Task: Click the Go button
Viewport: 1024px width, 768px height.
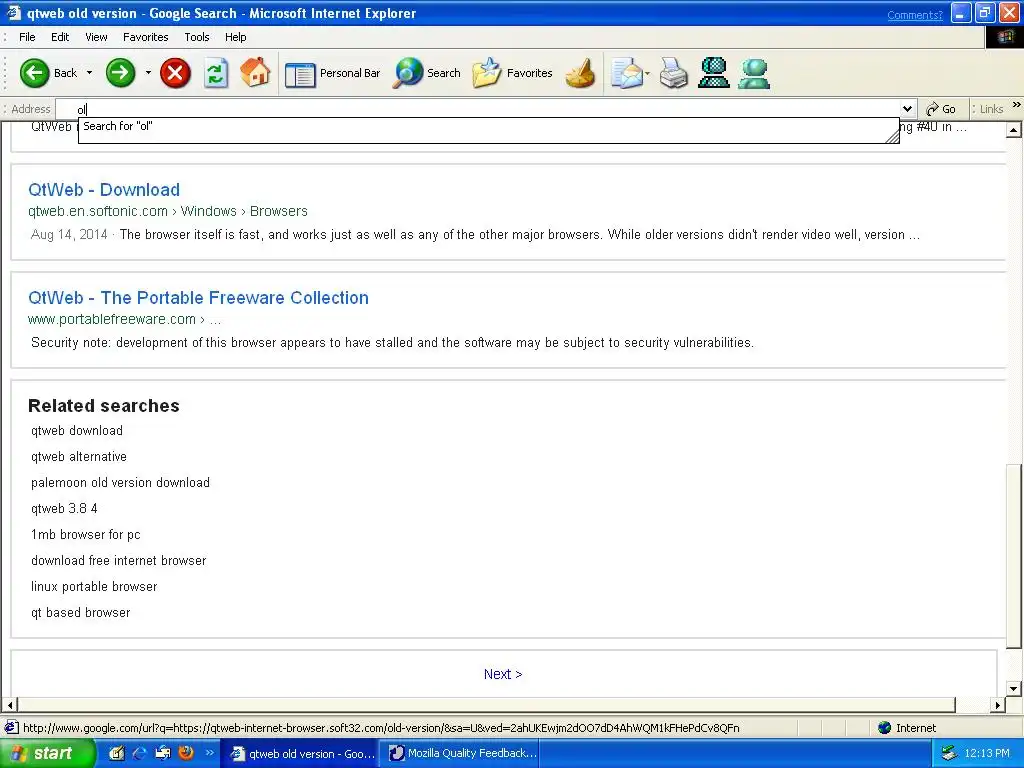Action: coord(941,109)
